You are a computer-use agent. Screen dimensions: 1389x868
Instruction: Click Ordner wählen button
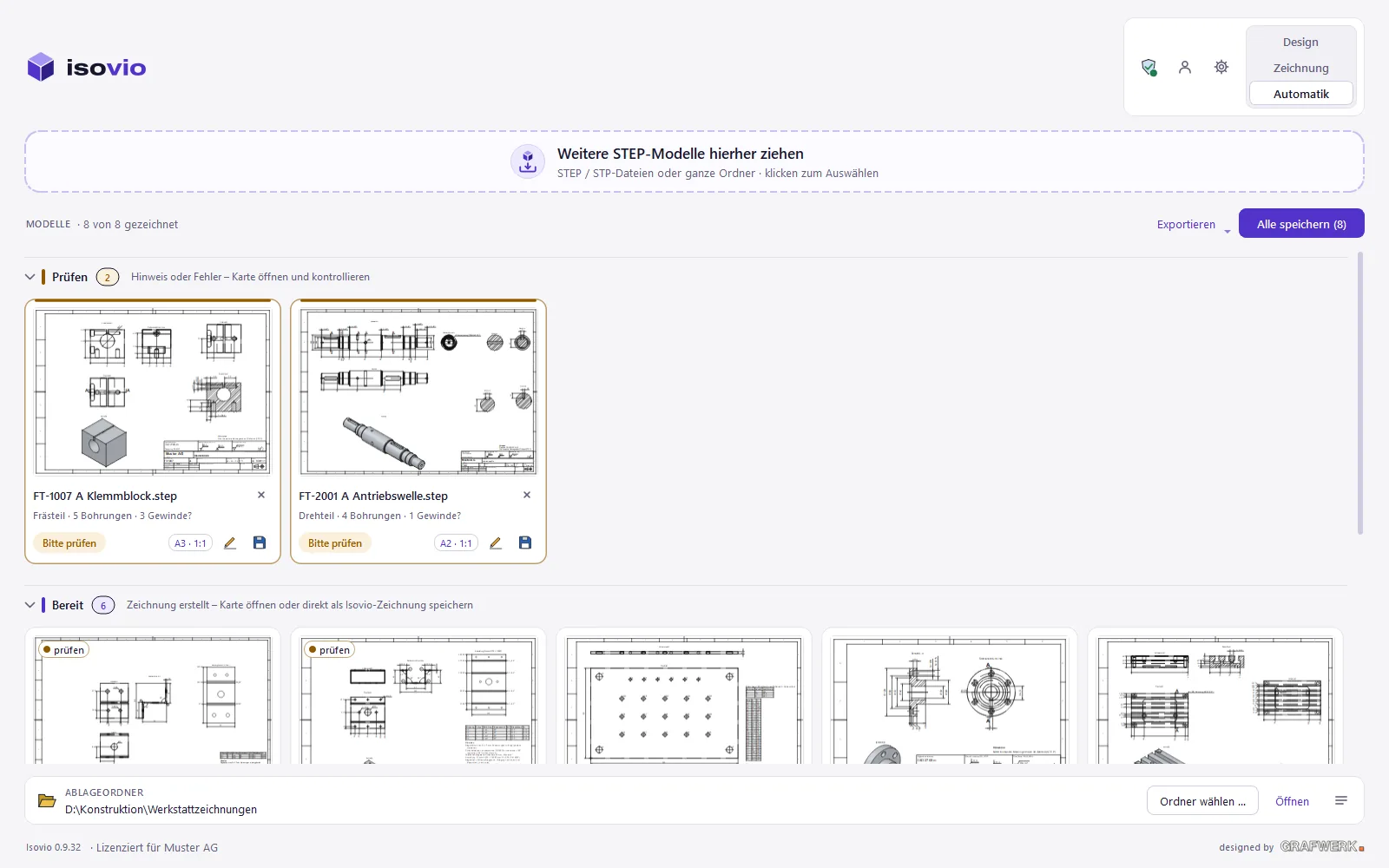pyautogui.click(x=1202, y=801)
